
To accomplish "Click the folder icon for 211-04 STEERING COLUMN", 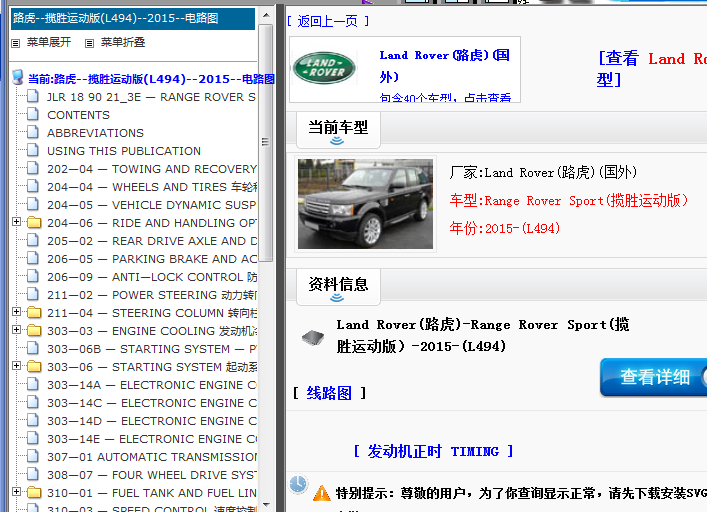I will point(34,312).
